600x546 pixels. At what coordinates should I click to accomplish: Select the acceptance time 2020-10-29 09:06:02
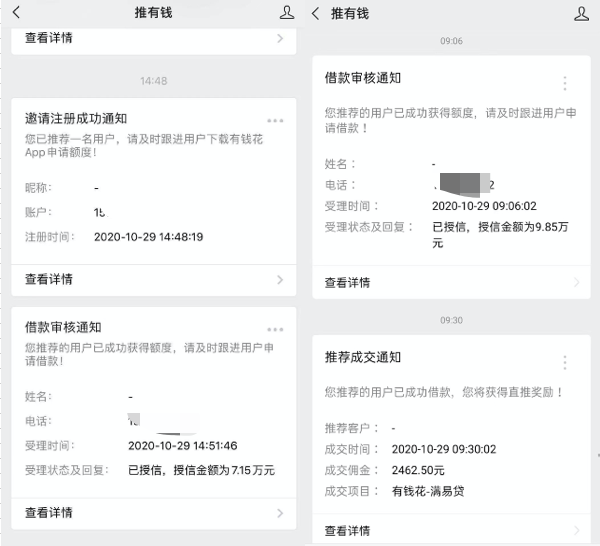pyautogui.click(x=484, y=206)
